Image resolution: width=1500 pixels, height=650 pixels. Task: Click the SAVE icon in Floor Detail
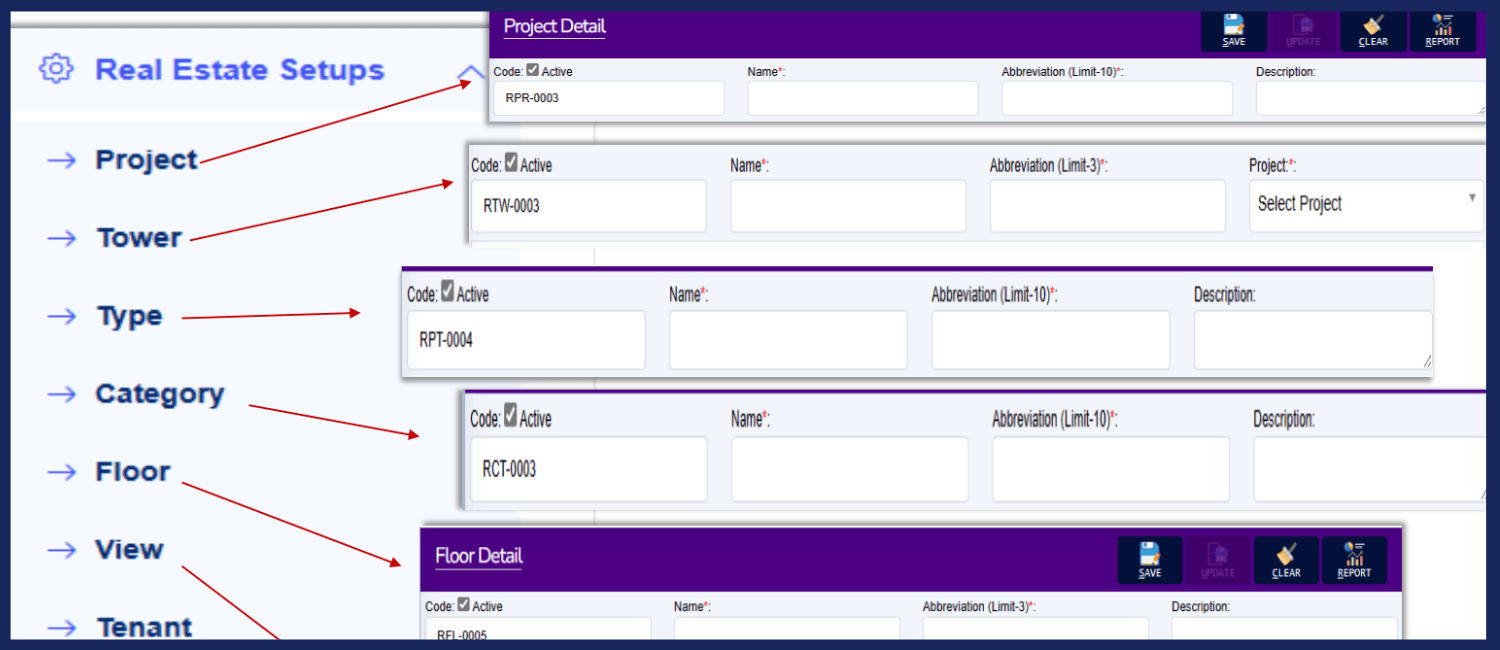click(x=1148, y=559)
